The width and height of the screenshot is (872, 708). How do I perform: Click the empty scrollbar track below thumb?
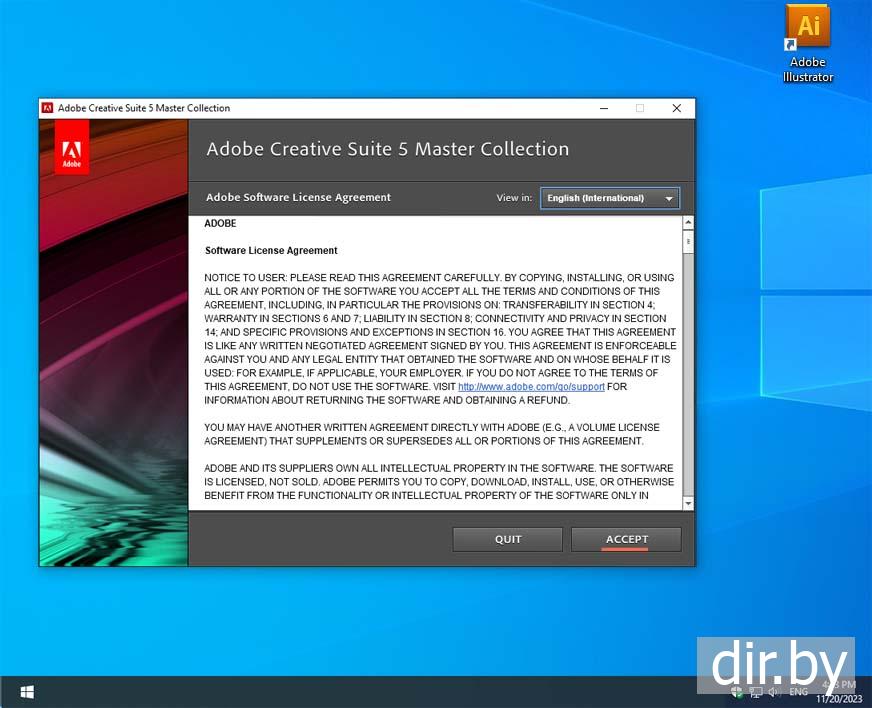(x=688, y=380)
